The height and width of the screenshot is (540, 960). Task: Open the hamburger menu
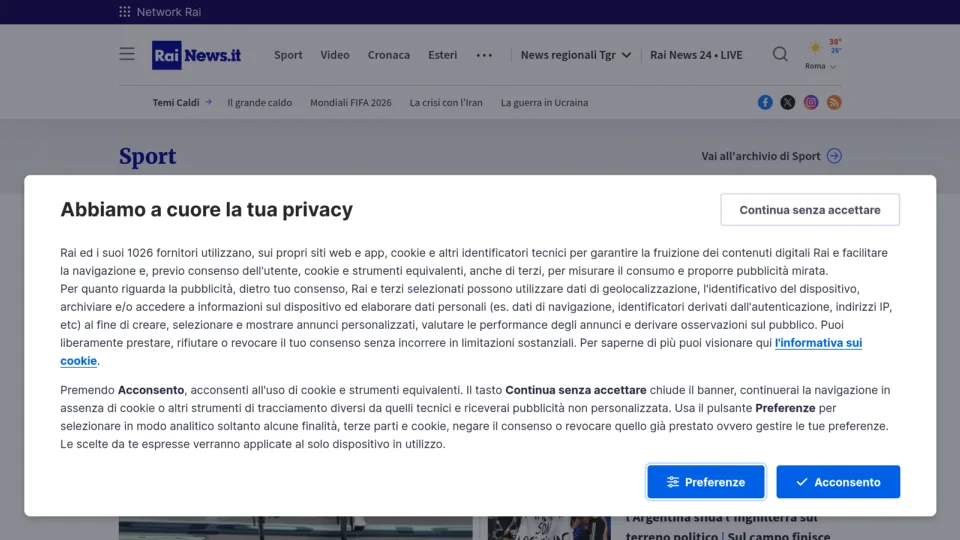127,54
